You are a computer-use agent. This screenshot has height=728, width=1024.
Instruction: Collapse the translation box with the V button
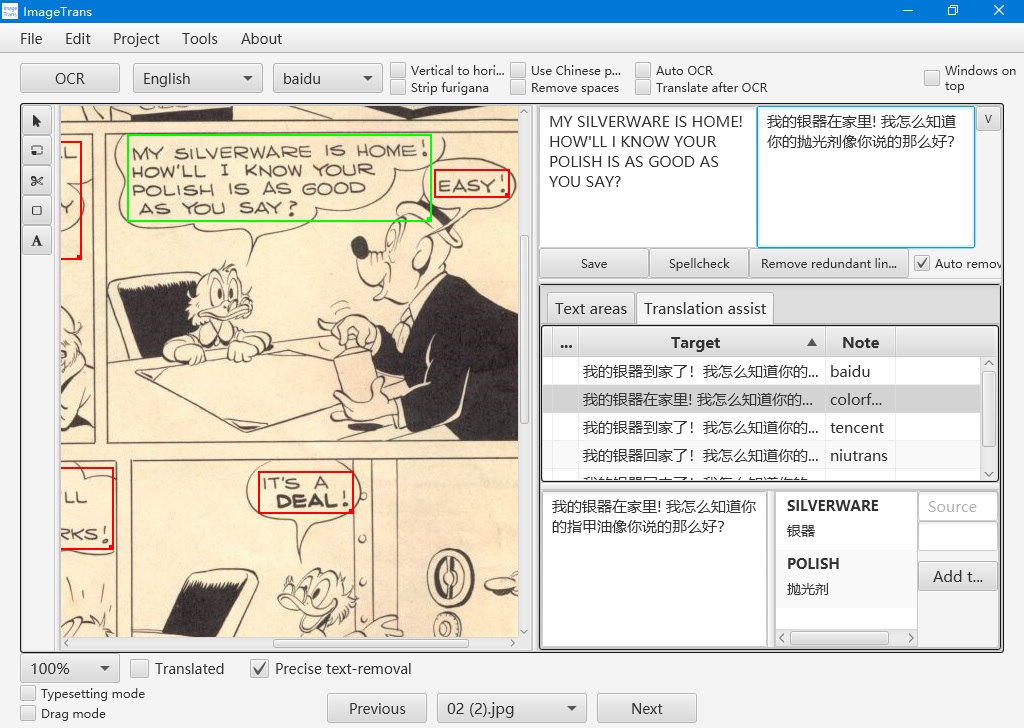(x=988, y=118)
